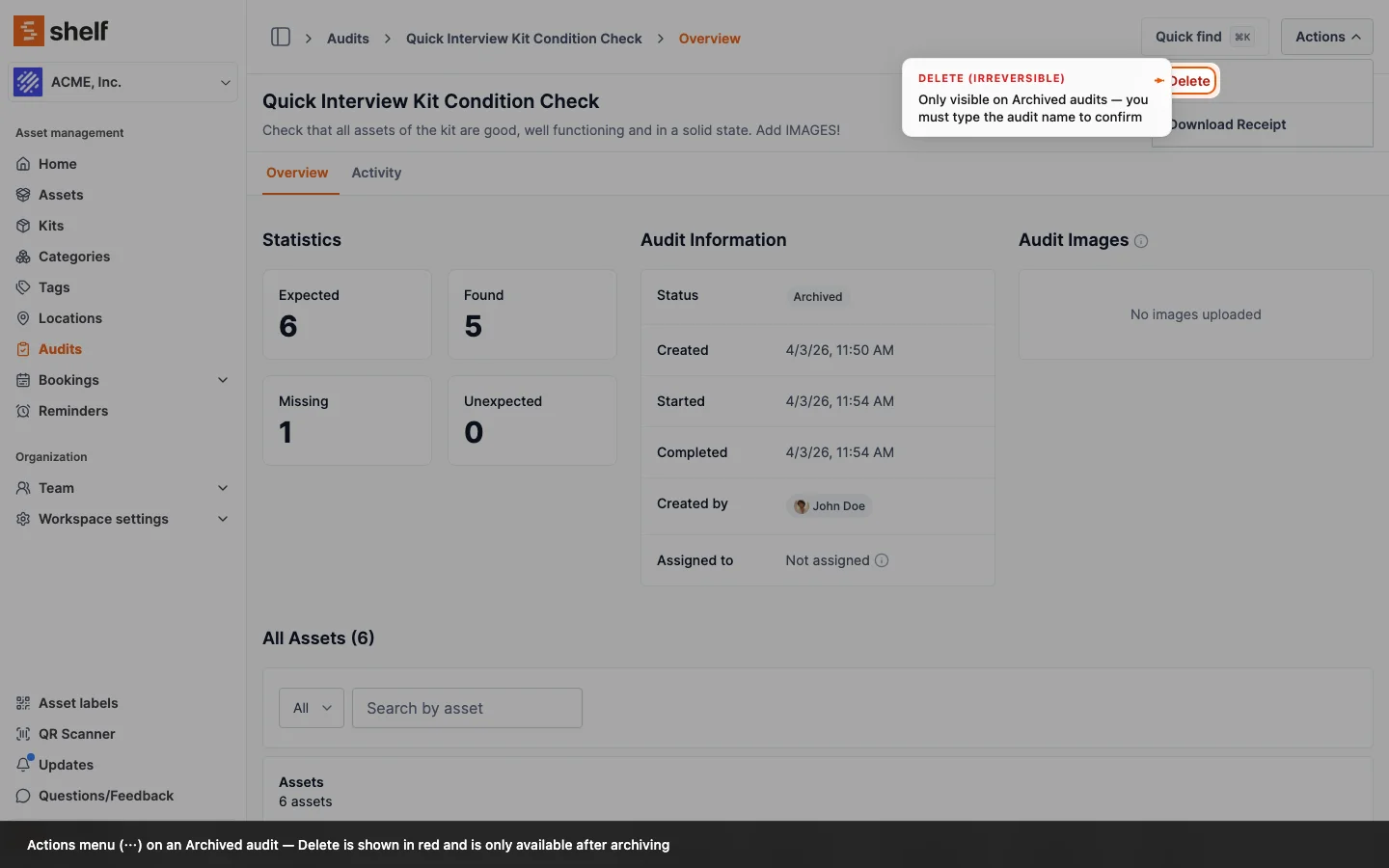Expand the Bookings submenu
1389x868 pixels.
(223, 380)
